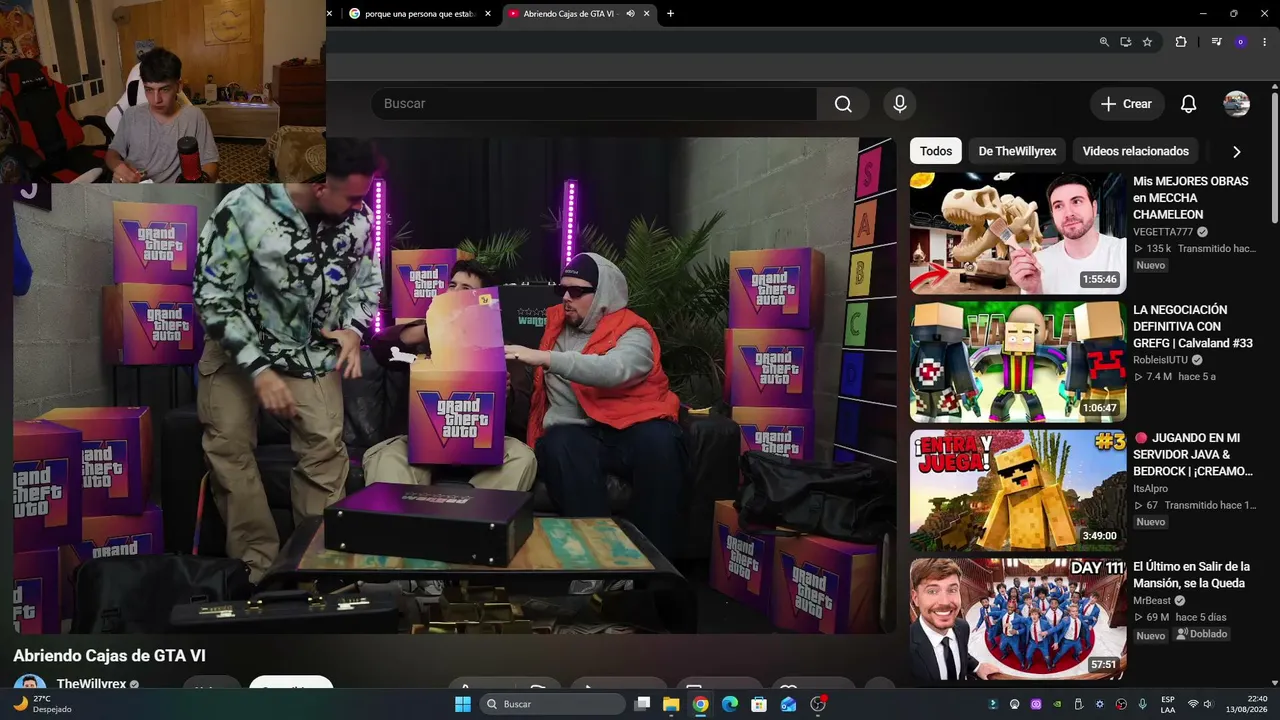
Task: Visit the VEGETTA777 channel
Action: click(x=1163, y=232)
